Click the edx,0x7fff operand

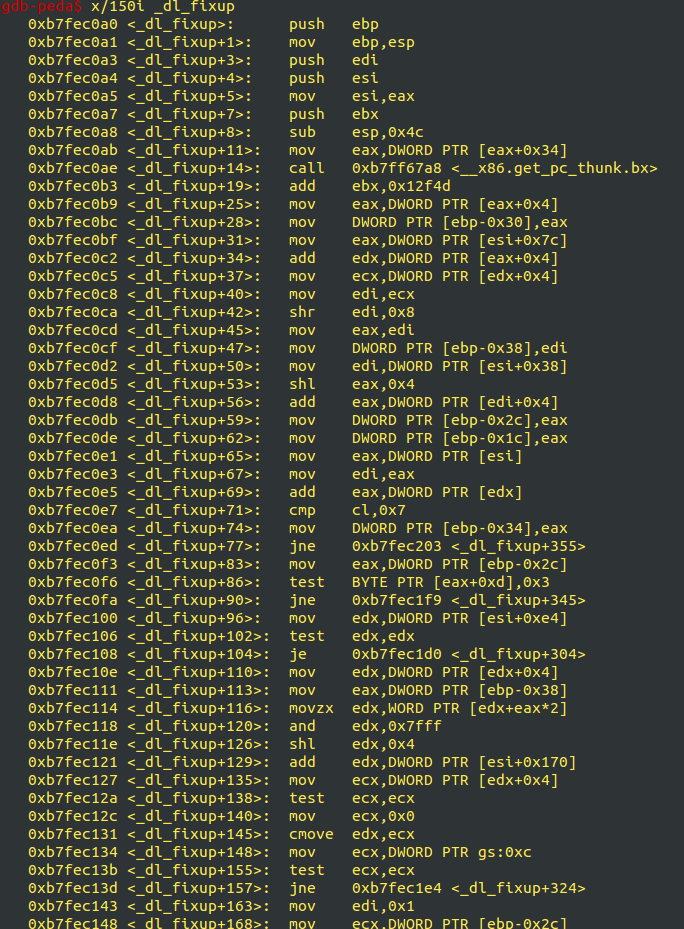tap(397, 726)
